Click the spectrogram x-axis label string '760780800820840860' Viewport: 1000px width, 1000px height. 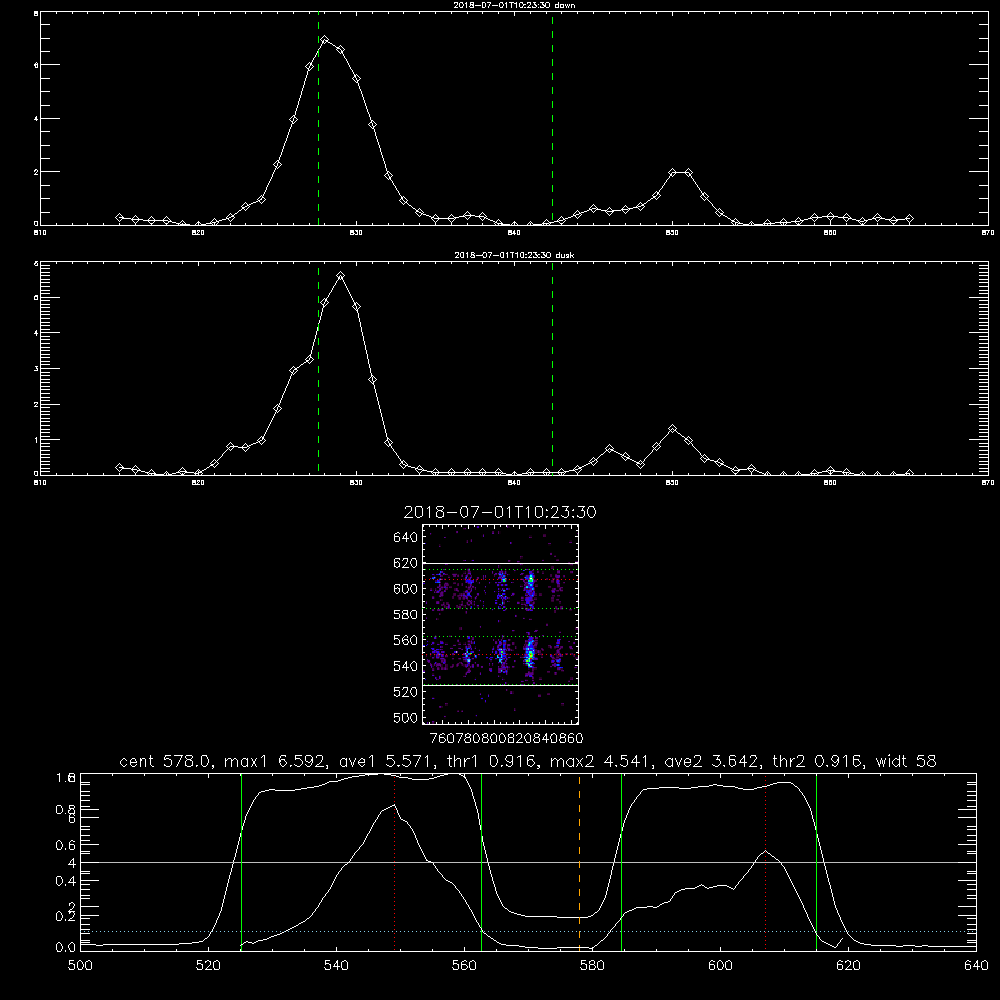point(507,739)
